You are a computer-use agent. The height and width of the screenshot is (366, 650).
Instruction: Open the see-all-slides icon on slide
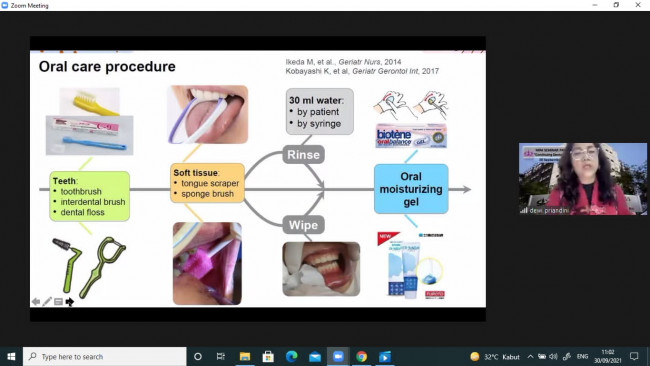click(58, 302)
